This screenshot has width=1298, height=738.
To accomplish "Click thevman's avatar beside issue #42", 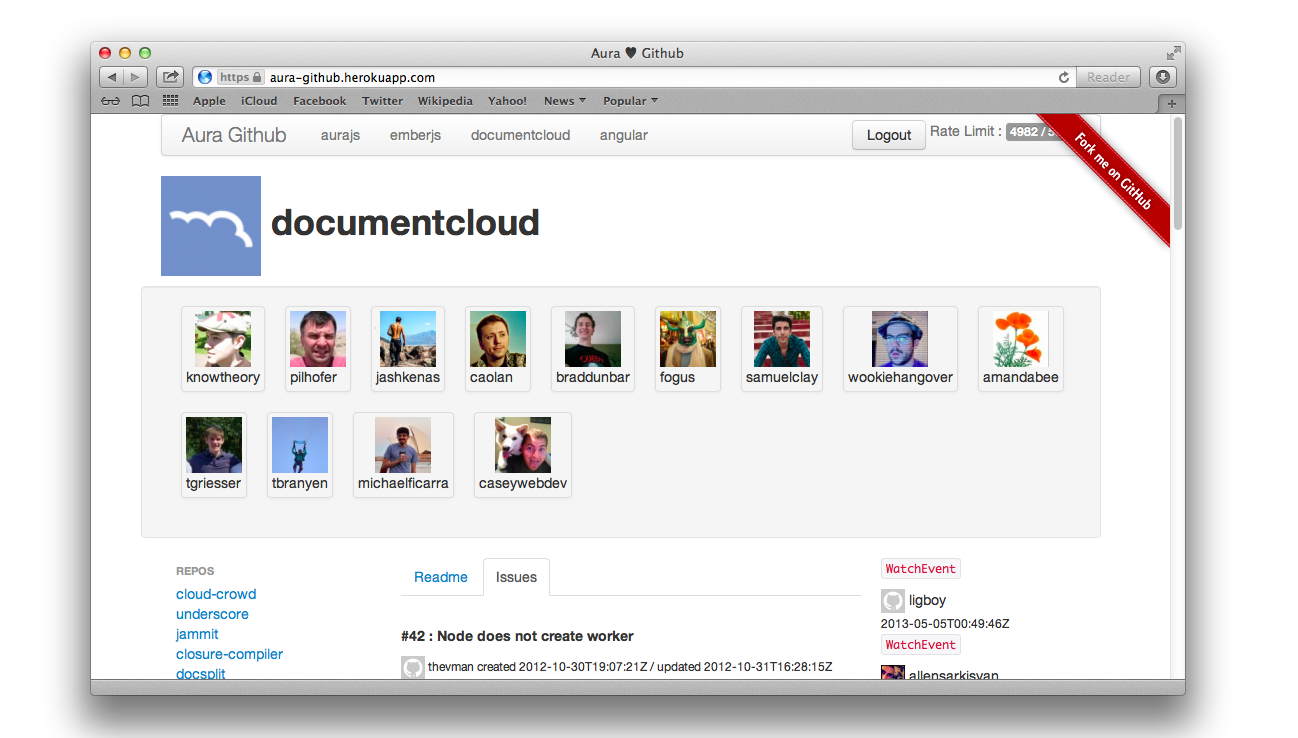I will point(413,668).
